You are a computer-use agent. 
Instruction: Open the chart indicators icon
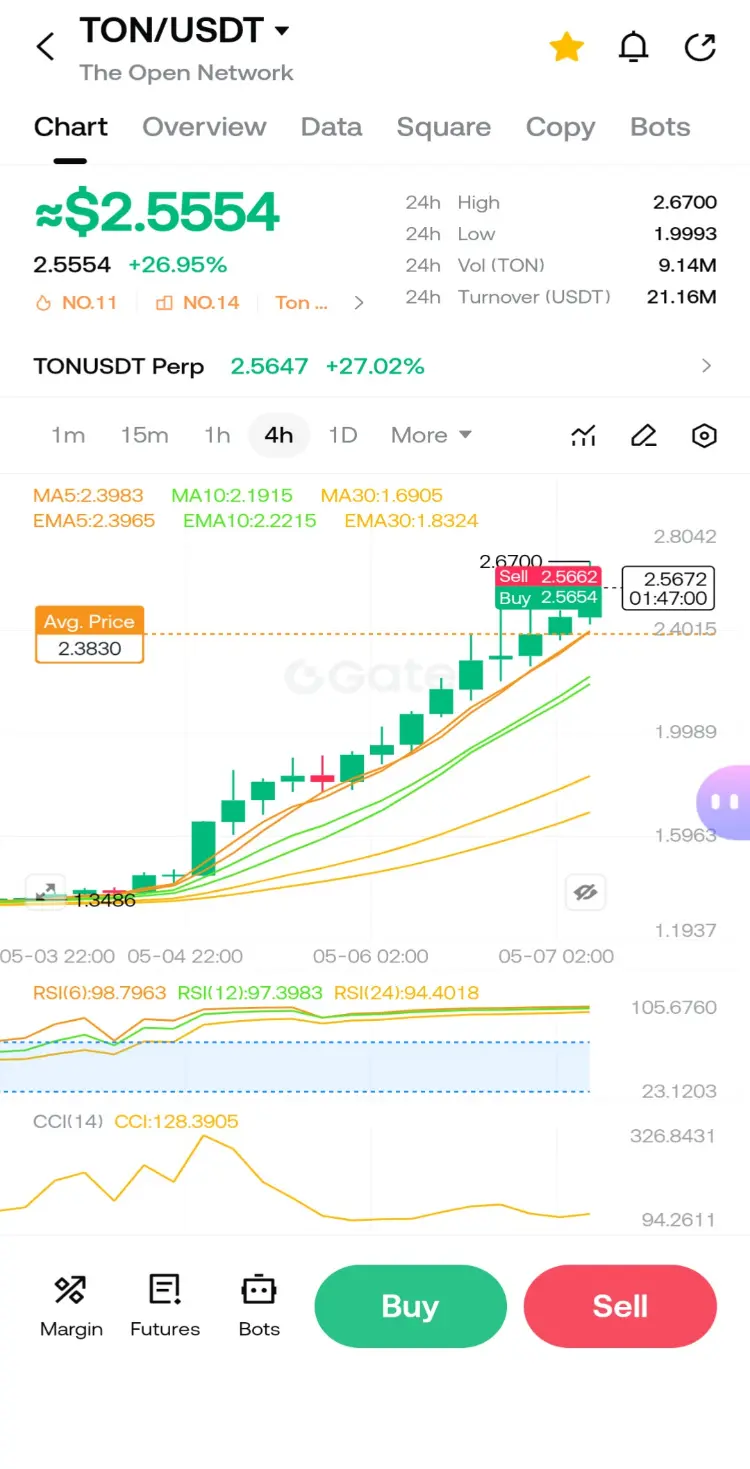583,436
